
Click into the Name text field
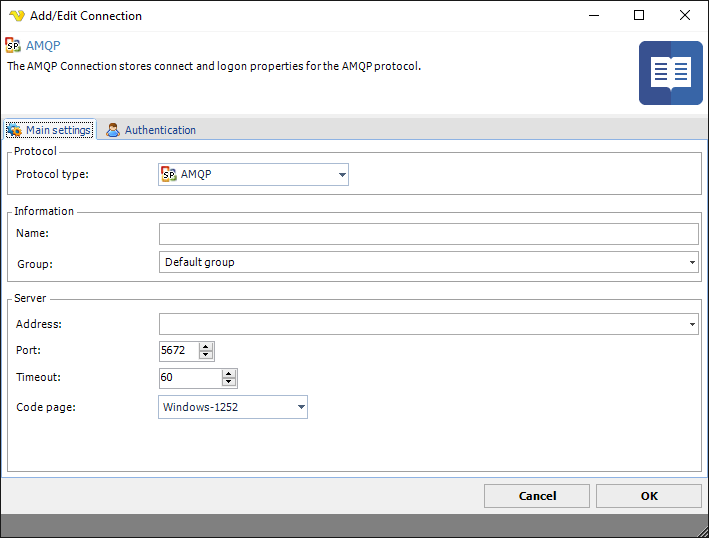tap(428, 234)
